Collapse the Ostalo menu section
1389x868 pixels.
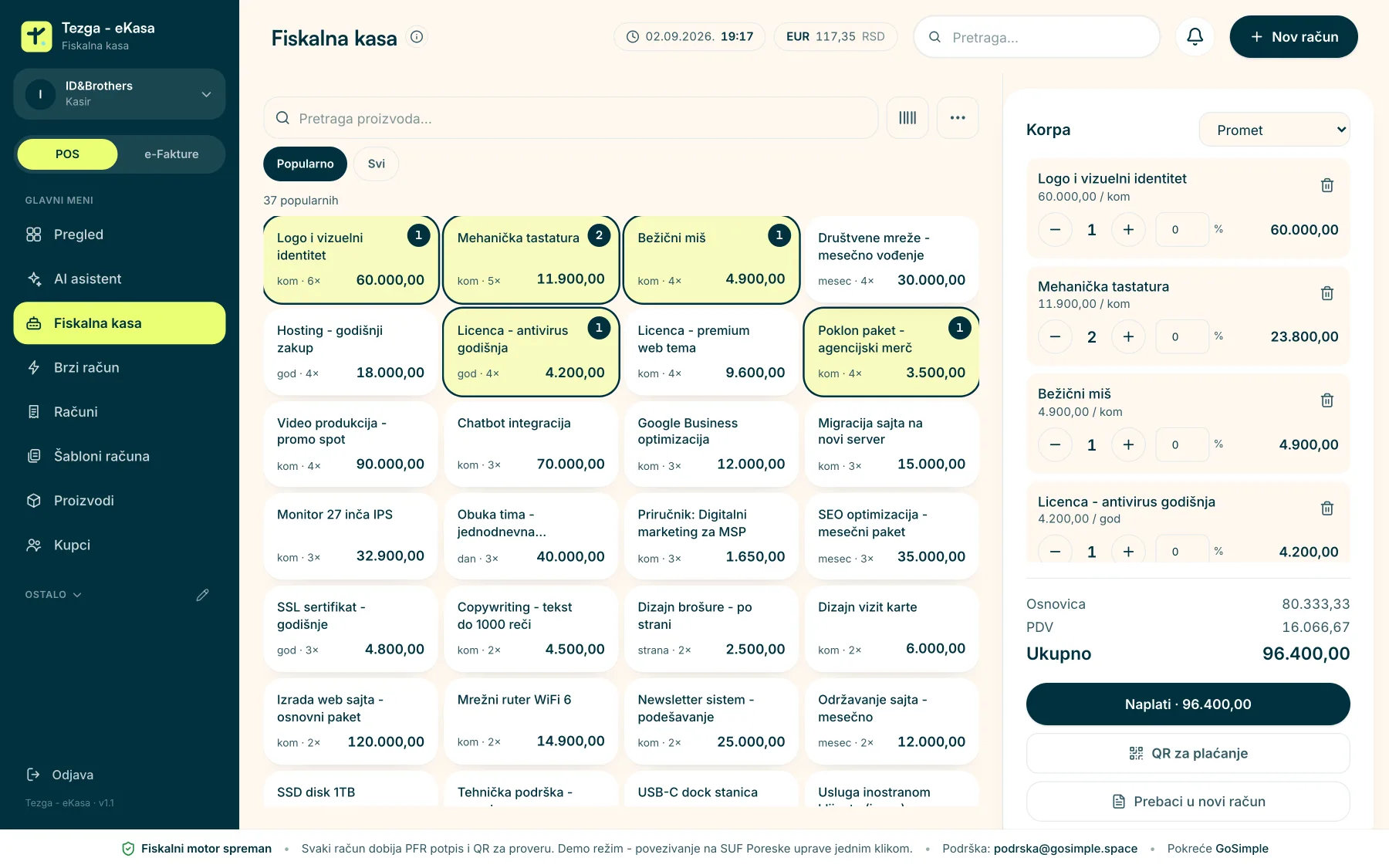pos(53,595)
